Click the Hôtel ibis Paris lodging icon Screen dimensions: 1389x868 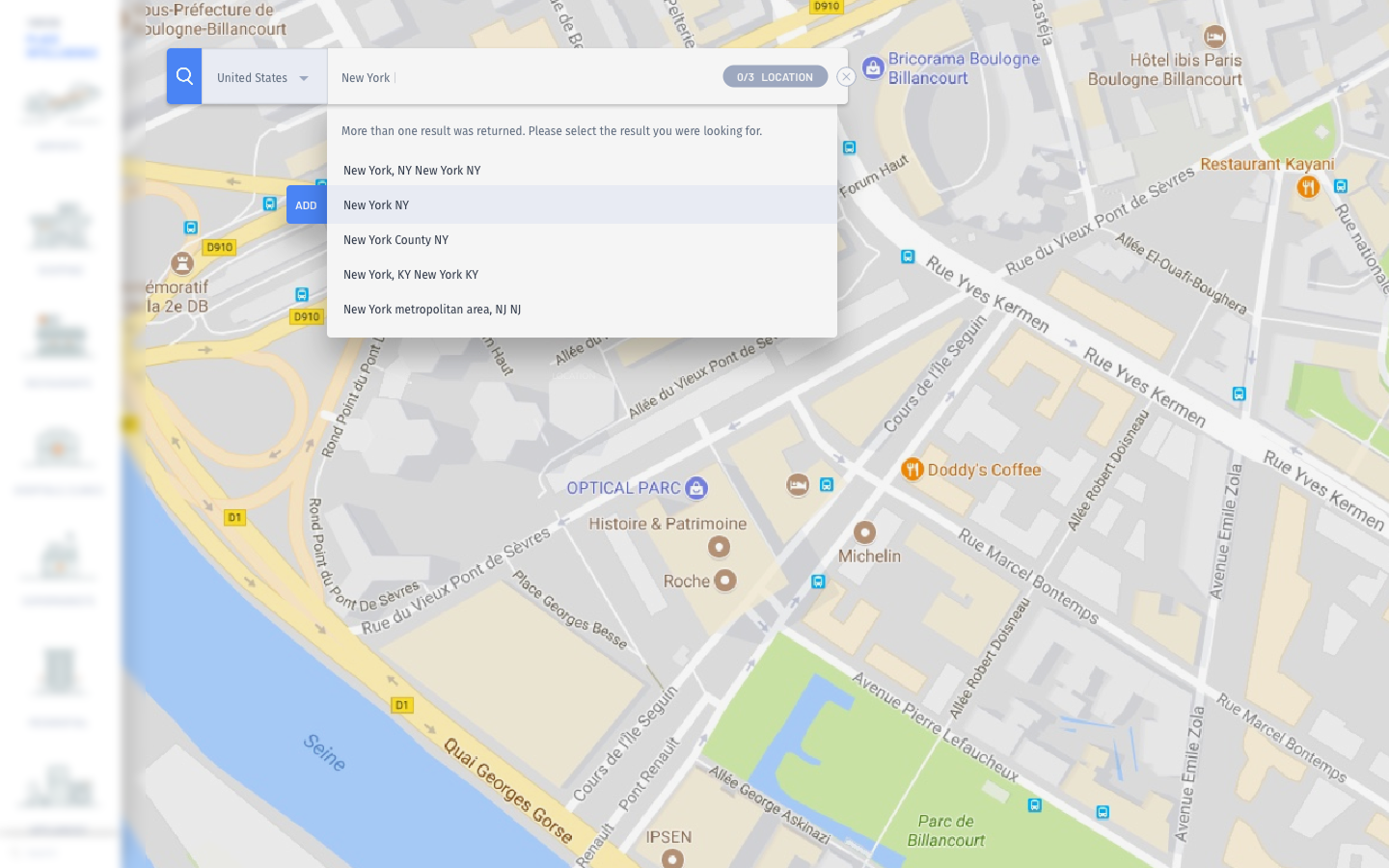(x=1214, y=37)
